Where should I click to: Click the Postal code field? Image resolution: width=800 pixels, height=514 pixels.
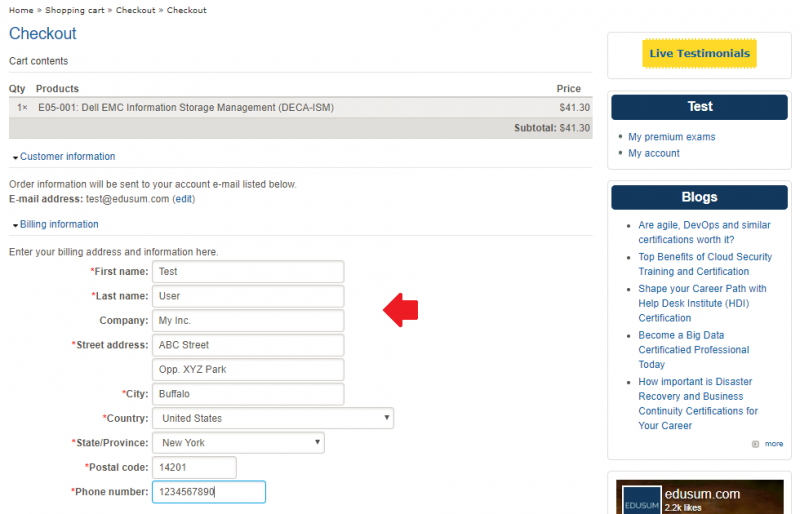point(193,467)
